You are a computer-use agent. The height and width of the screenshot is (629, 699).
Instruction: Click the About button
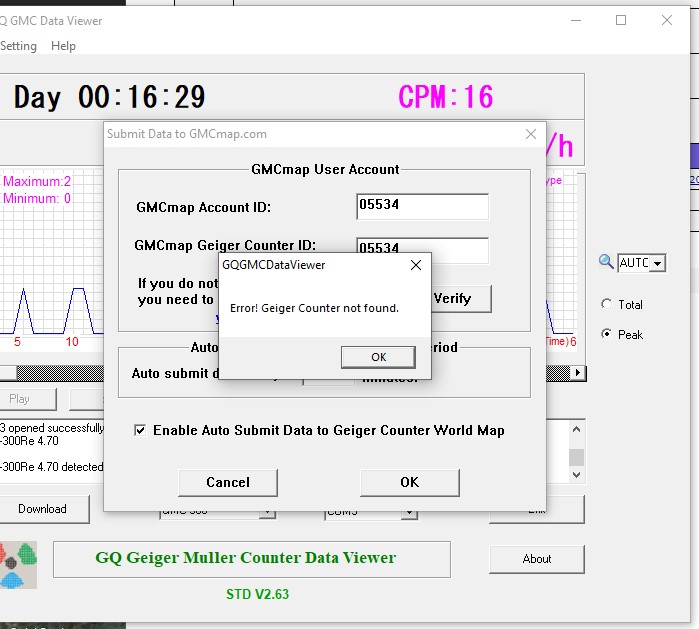click(537, 559)
